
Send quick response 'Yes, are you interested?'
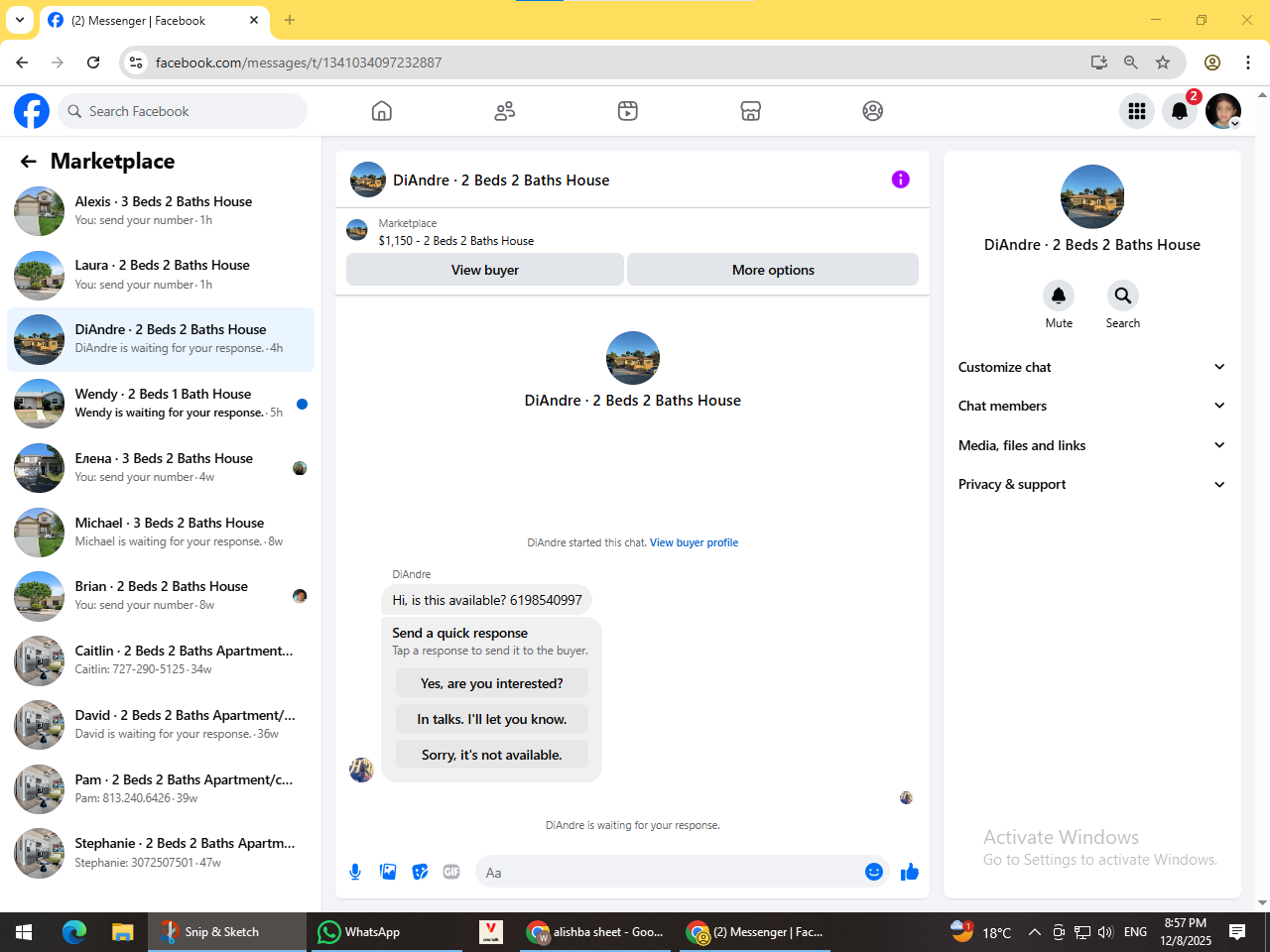pyautogui.click(x=492, y=683)
